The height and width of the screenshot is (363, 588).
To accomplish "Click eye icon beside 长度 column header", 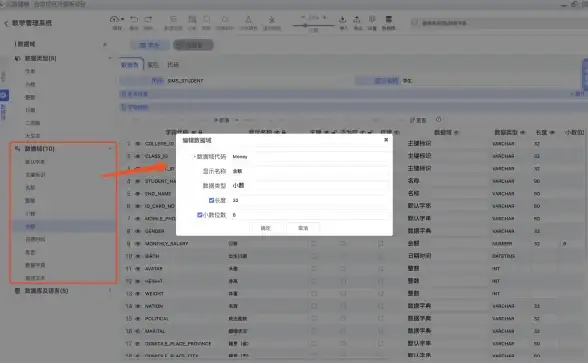I will (x=552, y=132).
